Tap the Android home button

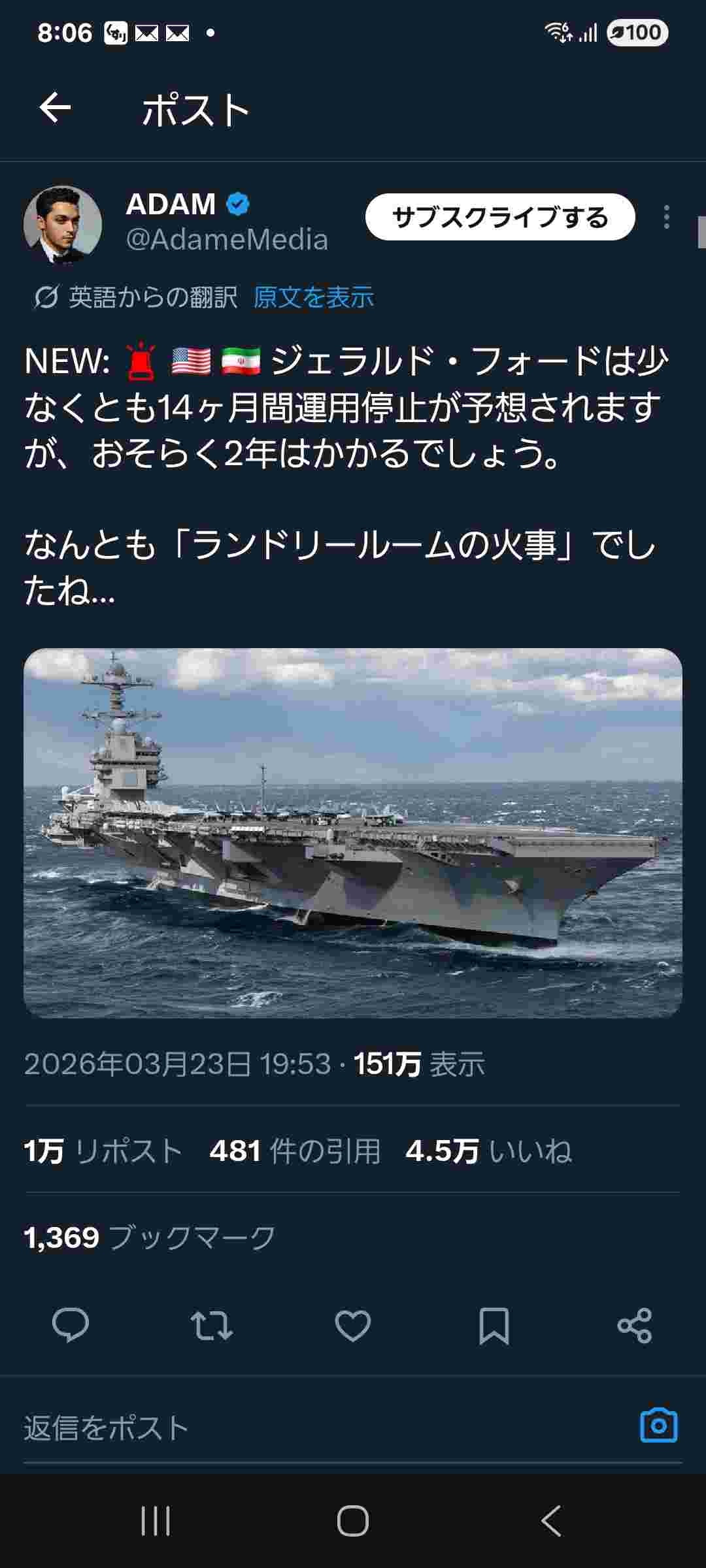tap(353, 1521)
